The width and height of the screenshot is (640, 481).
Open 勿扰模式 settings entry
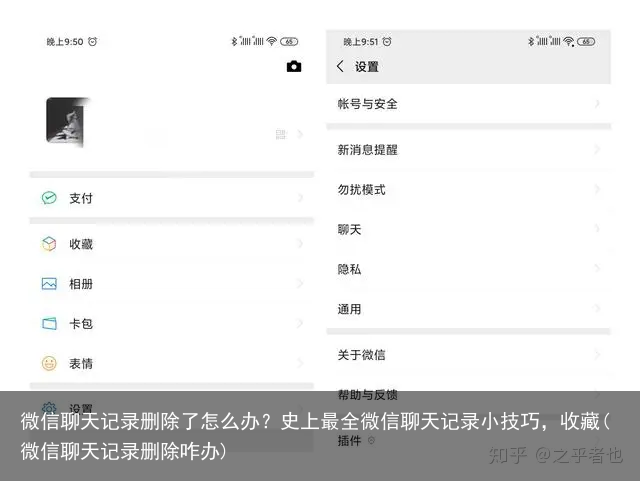pyautogui.click(x=469, y=189)
